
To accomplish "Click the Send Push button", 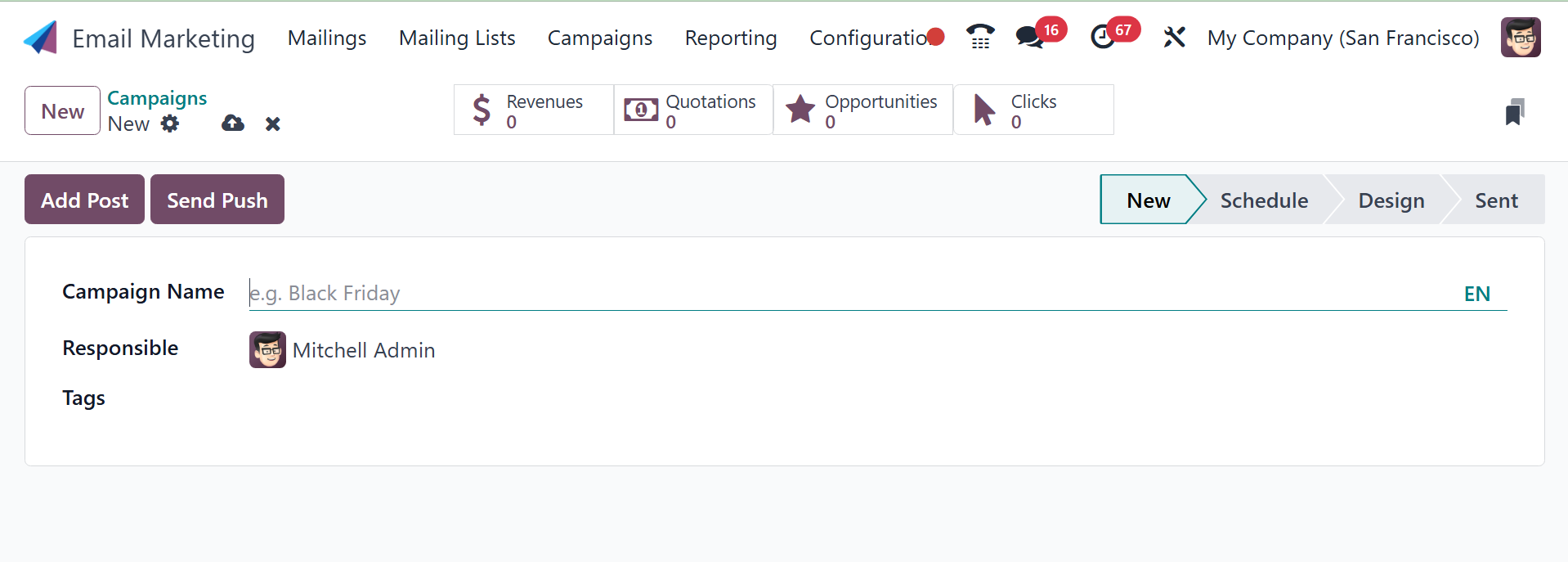I will [x=217, y=200].
